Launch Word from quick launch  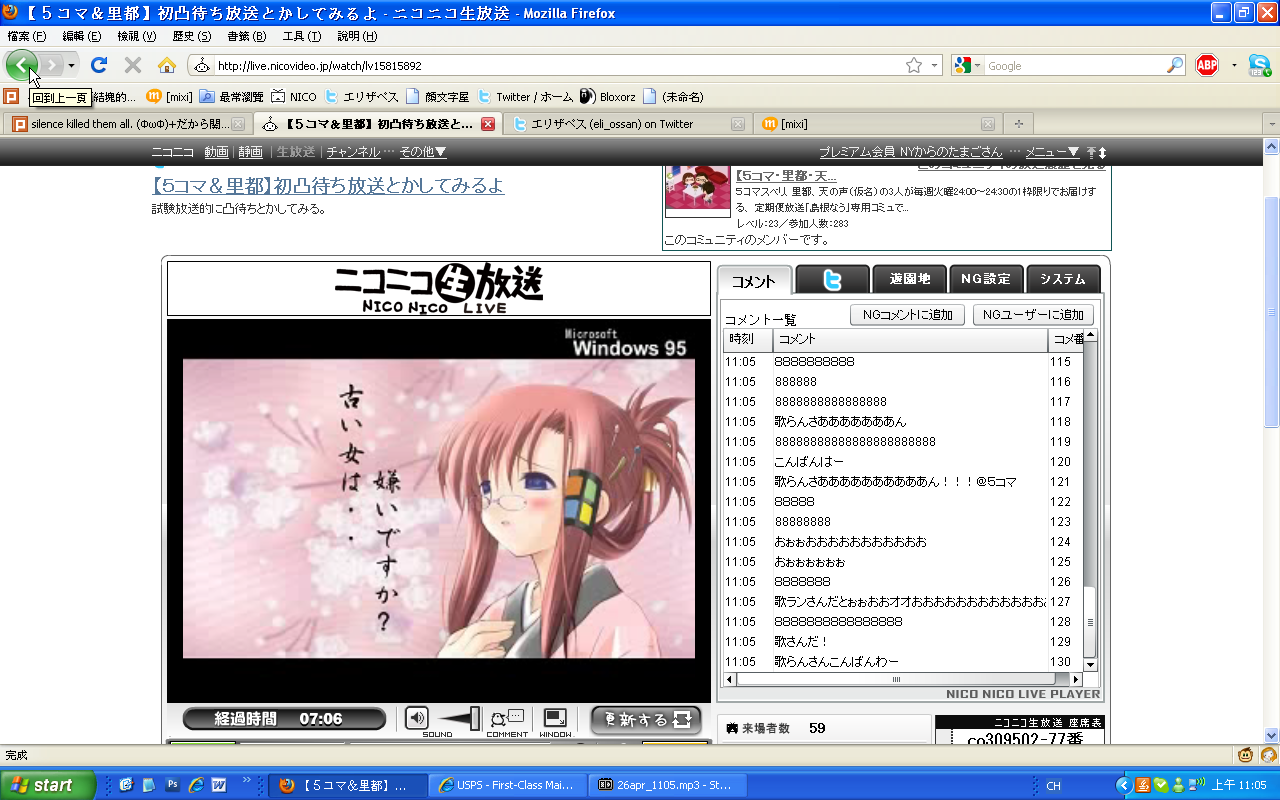(x=218, y=785)
